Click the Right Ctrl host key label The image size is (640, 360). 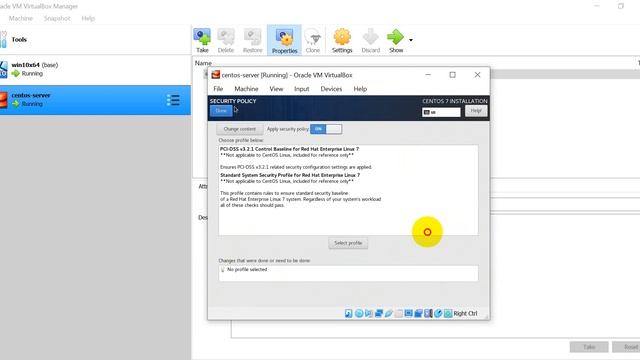pos(465,313)
